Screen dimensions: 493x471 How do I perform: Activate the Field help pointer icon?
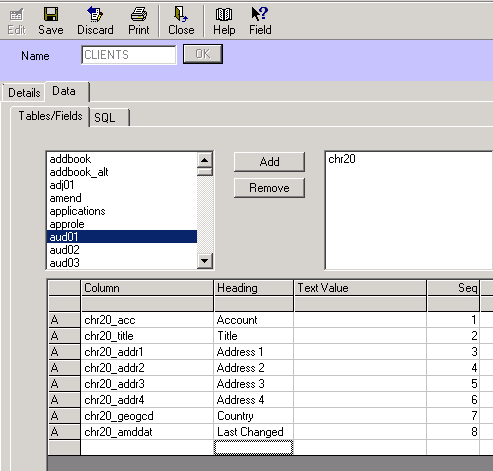click(x=260, y=14)
